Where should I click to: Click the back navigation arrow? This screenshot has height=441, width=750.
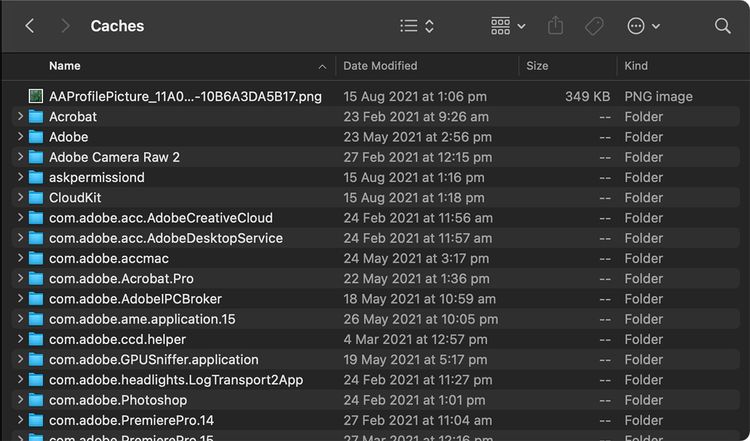click(30, 26)
